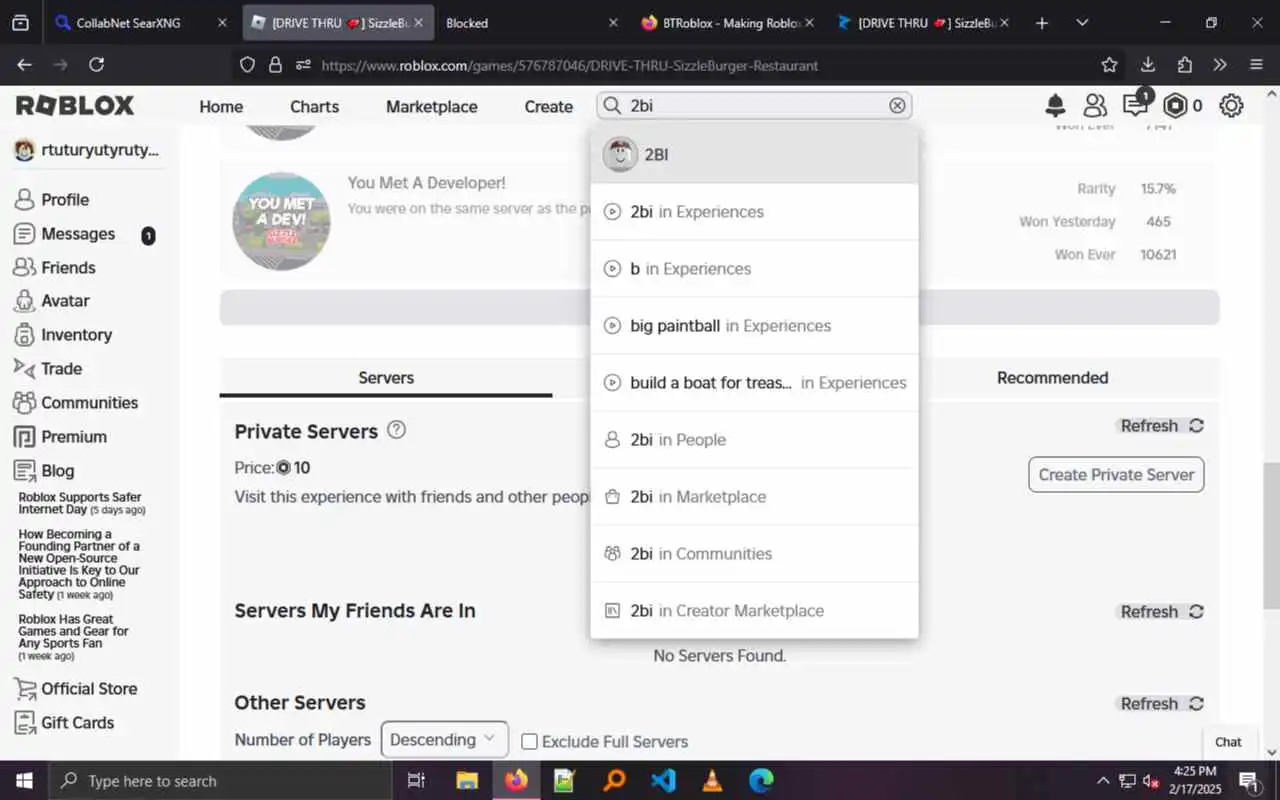Search 2bi in Communities

click(754, 554)
